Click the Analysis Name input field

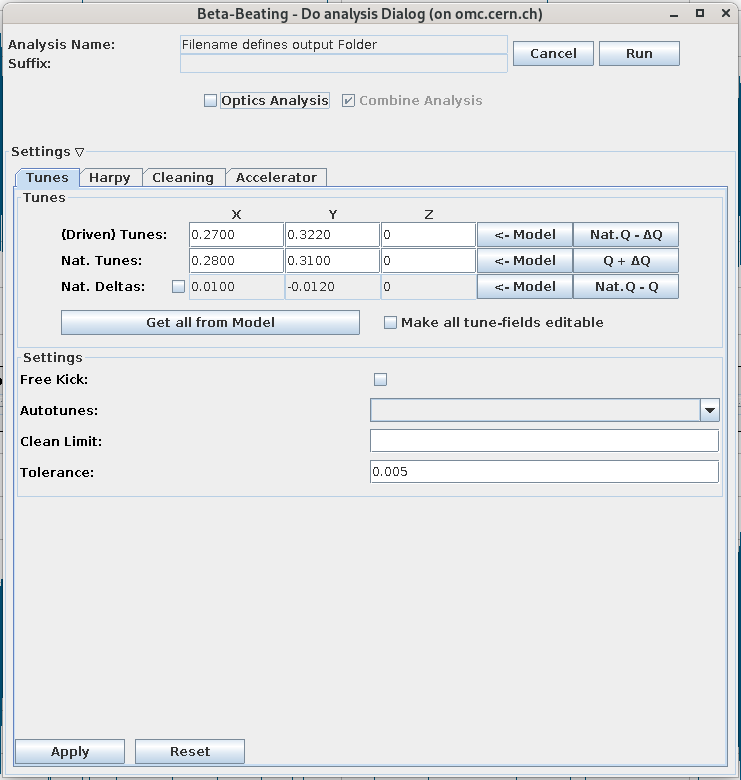pyautogui.click(x=344, y=45)
